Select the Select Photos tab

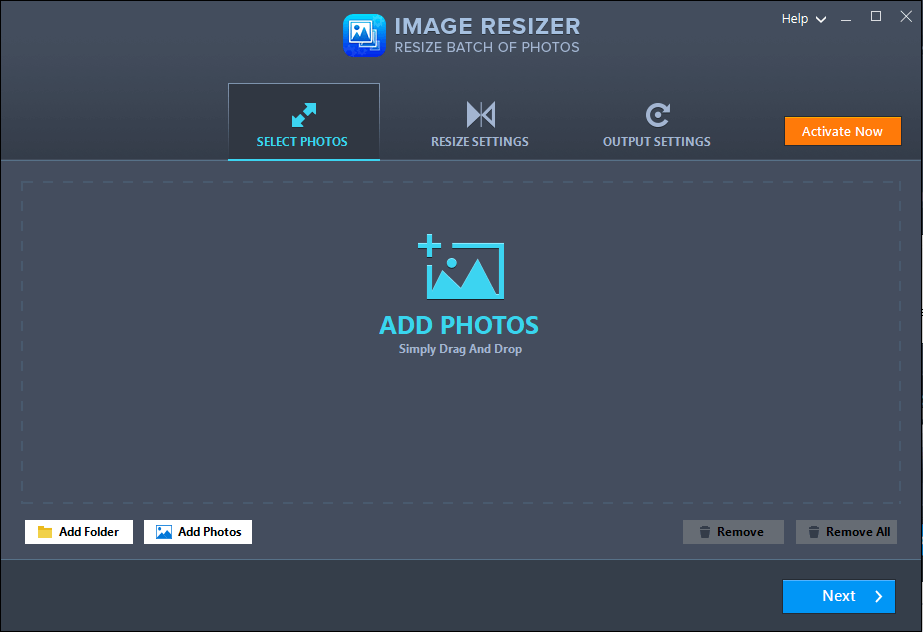[304, 122]
